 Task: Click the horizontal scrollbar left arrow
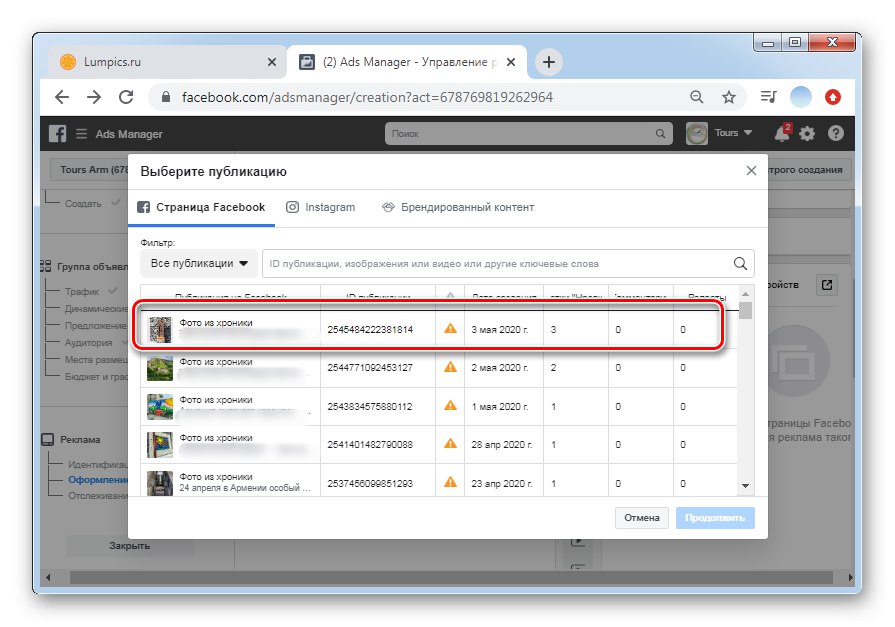(x=48, y=577)
